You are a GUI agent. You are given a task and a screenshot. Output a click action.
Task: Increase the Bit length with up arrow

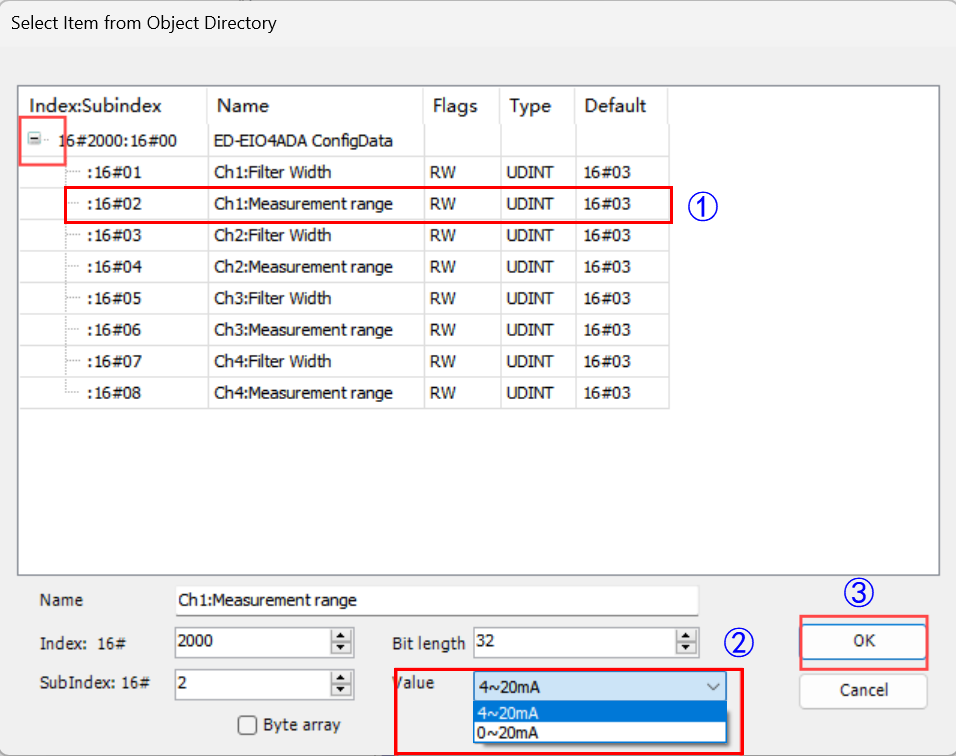pos(686,635)
